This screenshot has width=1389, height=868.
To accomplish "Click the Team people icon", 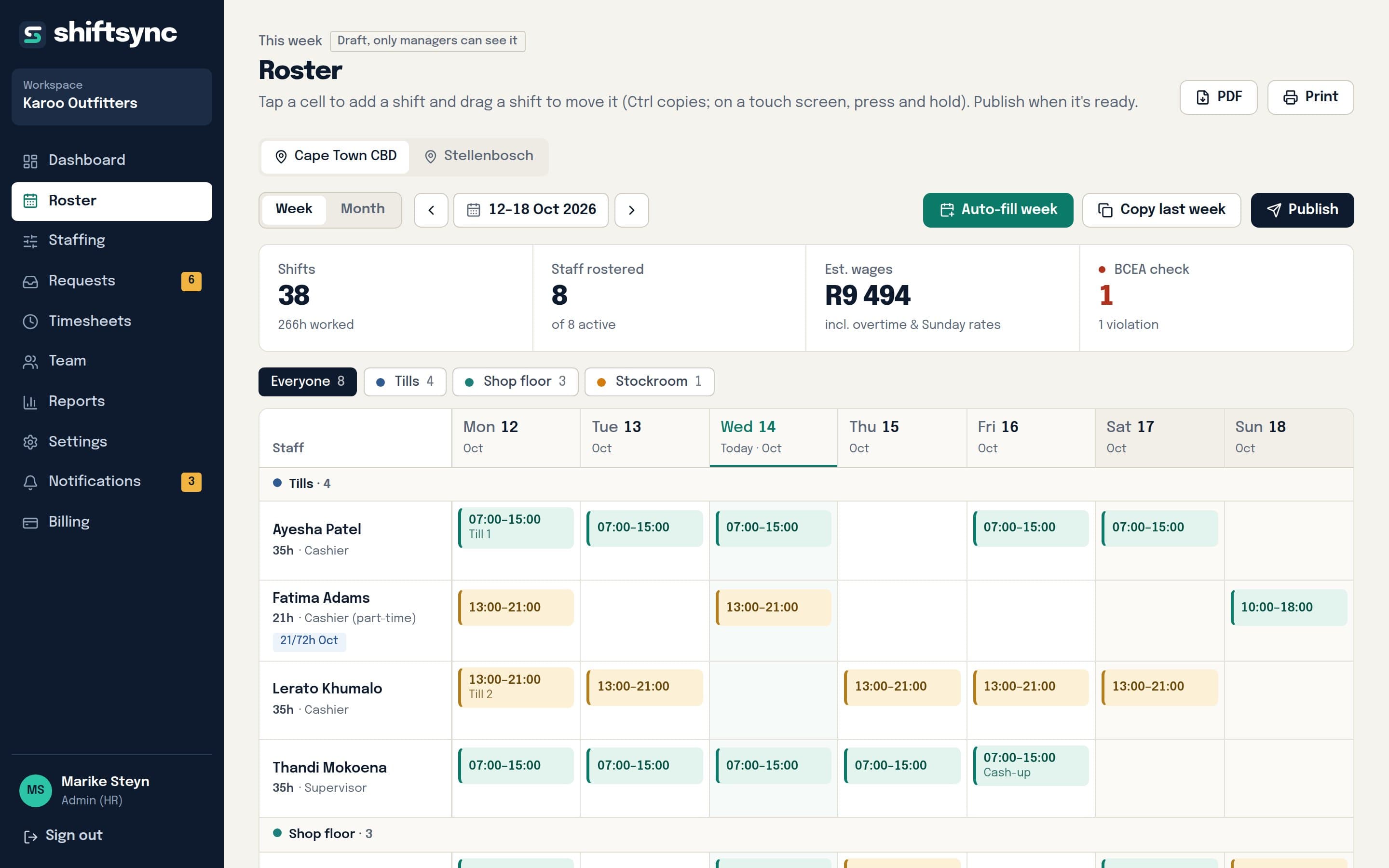I will coord(30,362).
